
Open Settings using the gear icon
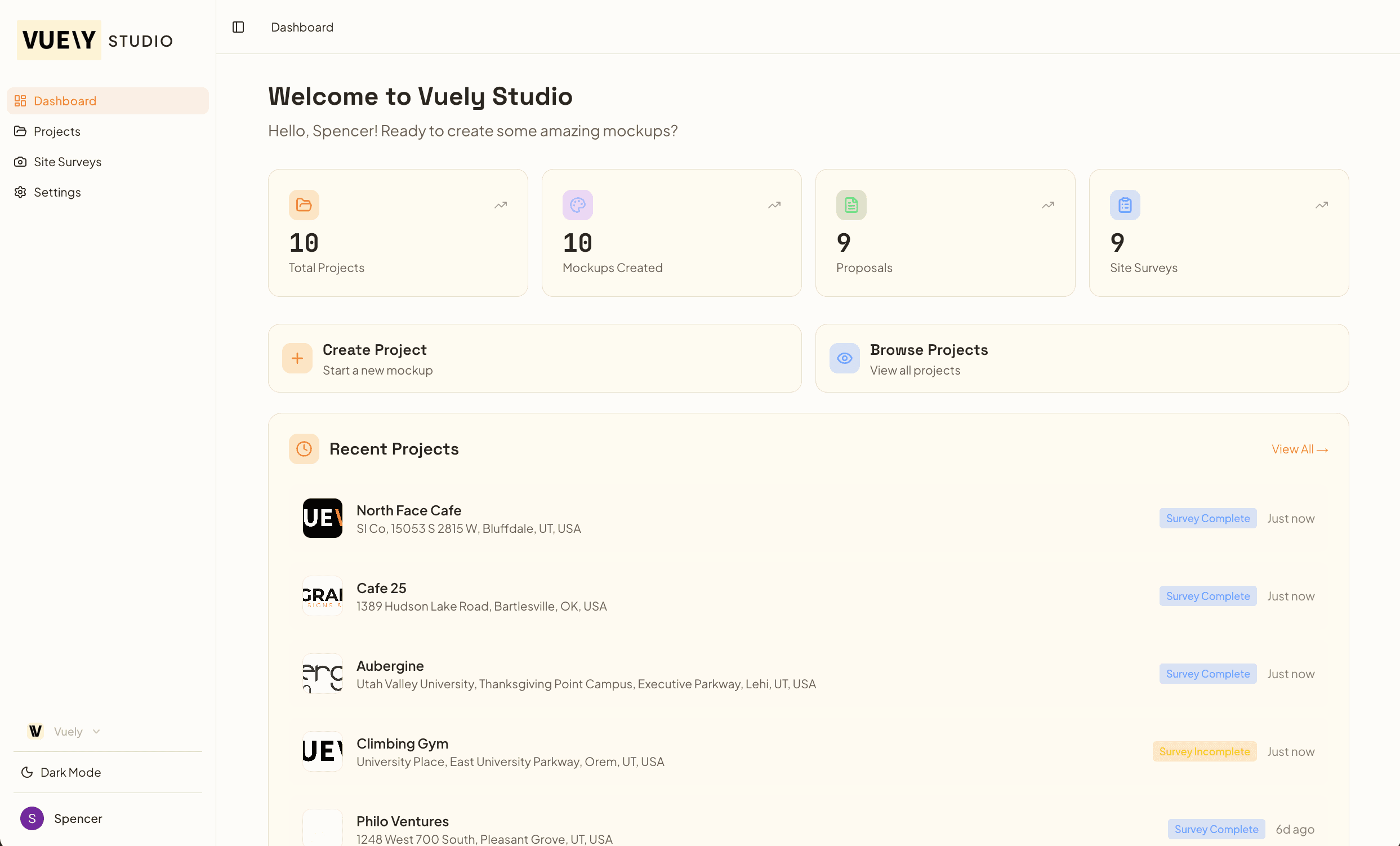[x=20, y=192]
